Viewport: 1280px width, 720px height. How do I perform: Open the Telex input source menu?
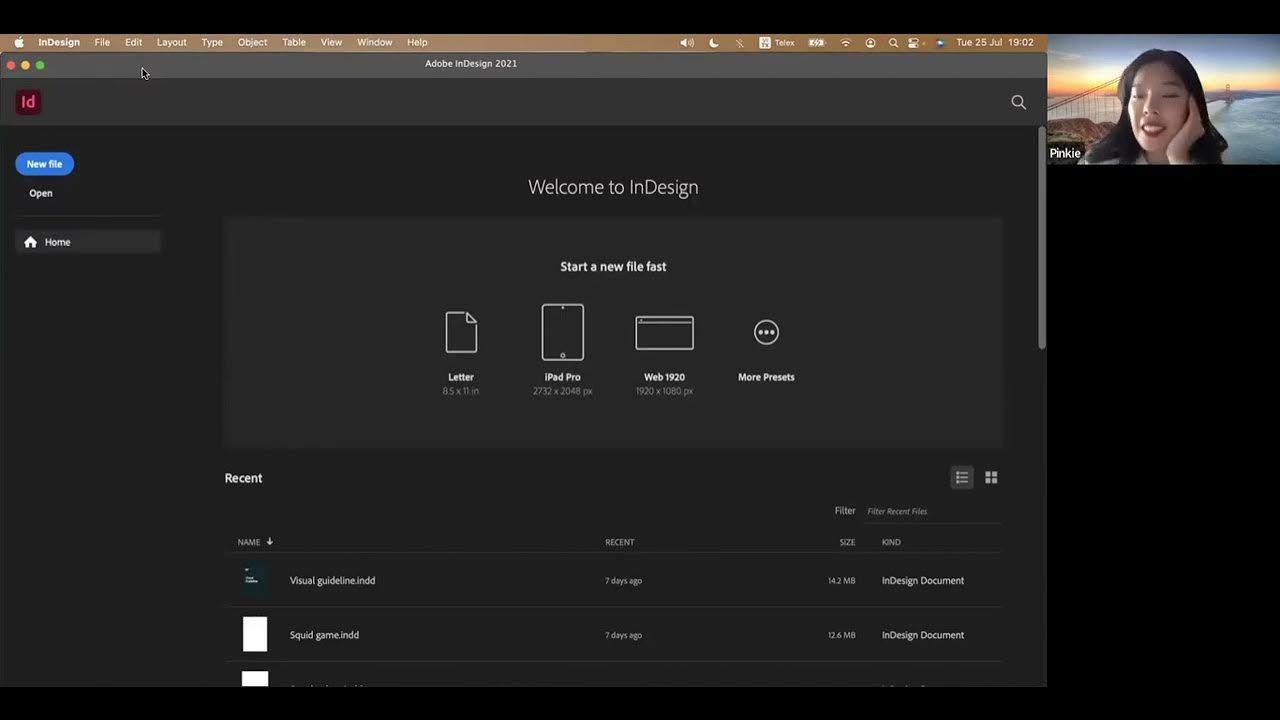click(777, 42)
